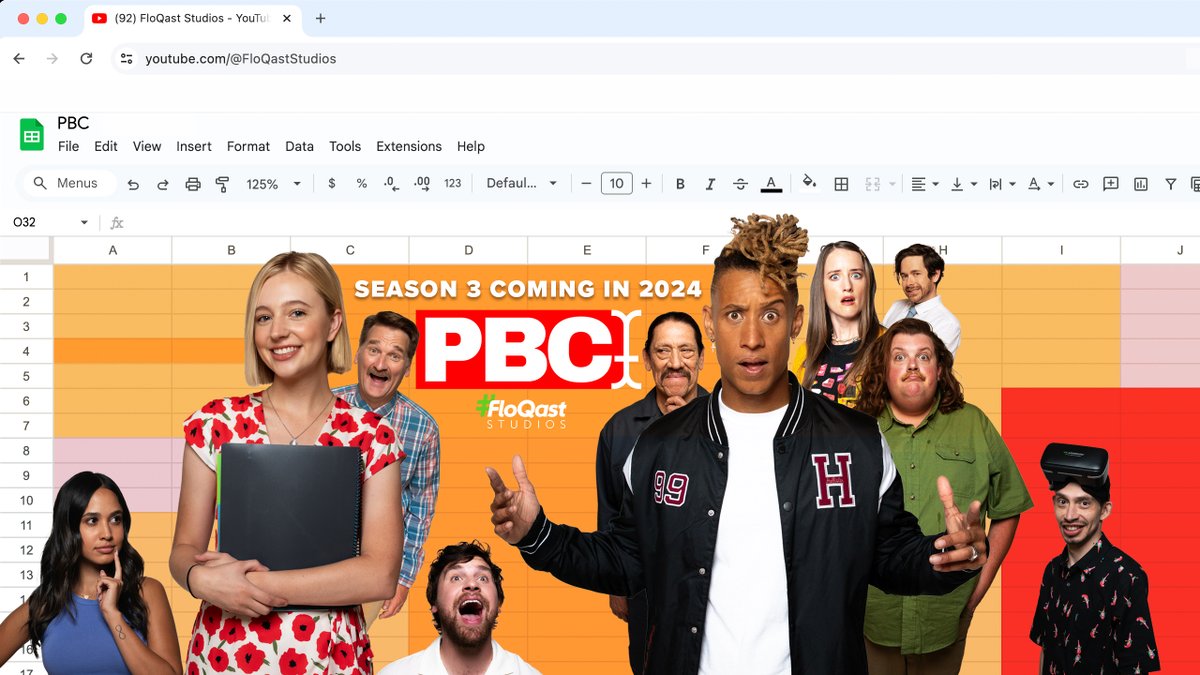The height and width of the screenshot is (675, 1200).
Task: Toggle italic formatting
Action: point(710,184)
